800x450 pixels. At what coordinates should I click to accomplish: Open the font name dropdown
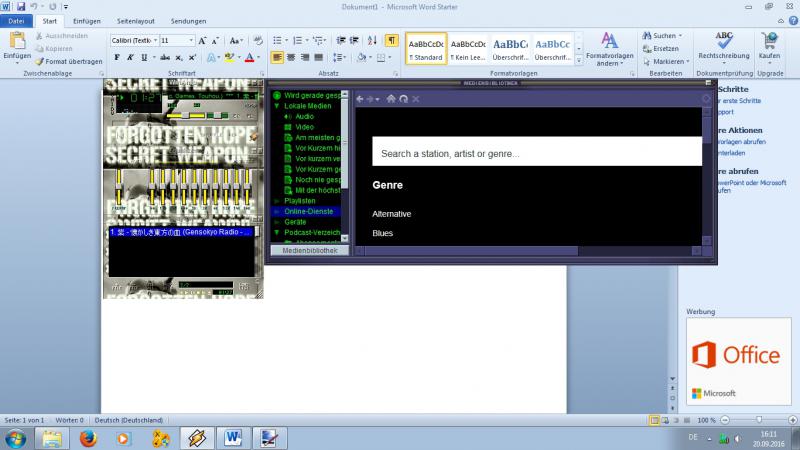tap(156, 40)
